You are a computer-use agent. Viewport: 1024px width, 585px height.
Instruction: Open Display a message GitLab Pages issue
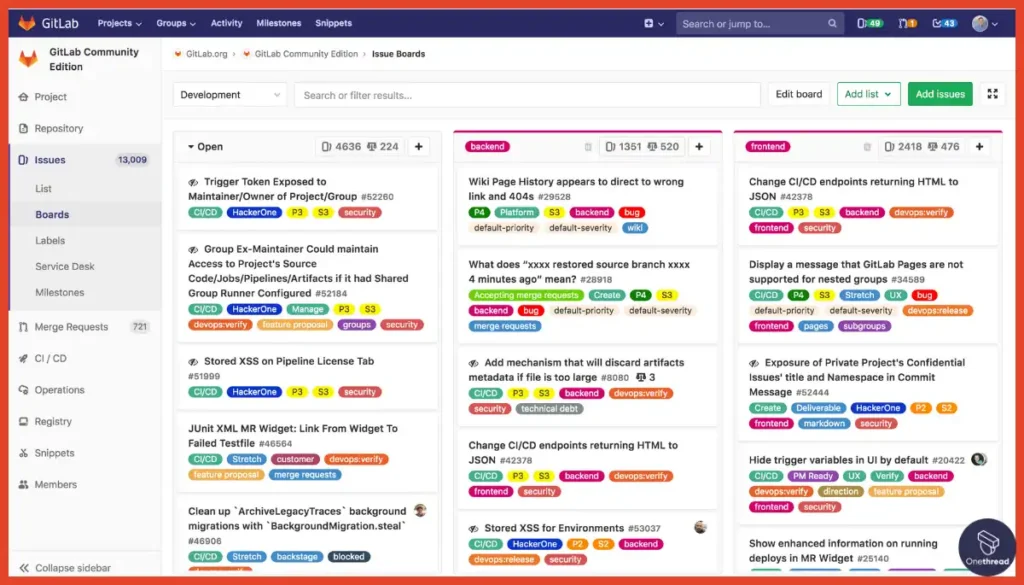856,272
